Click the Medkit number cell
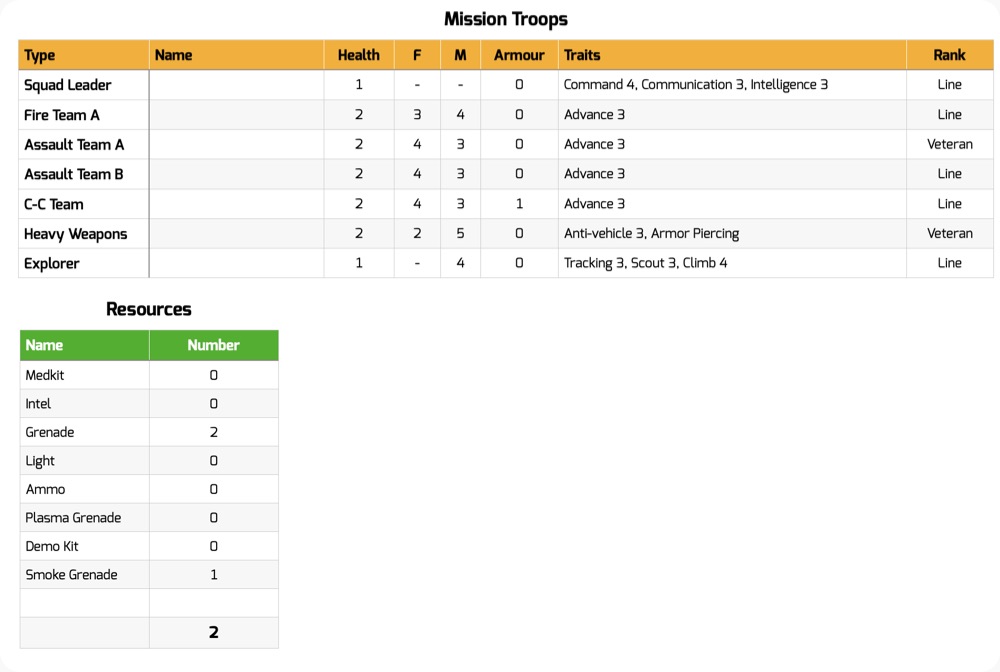The width and height of the screenshot is (1000, 672). (x=214, y=375)
